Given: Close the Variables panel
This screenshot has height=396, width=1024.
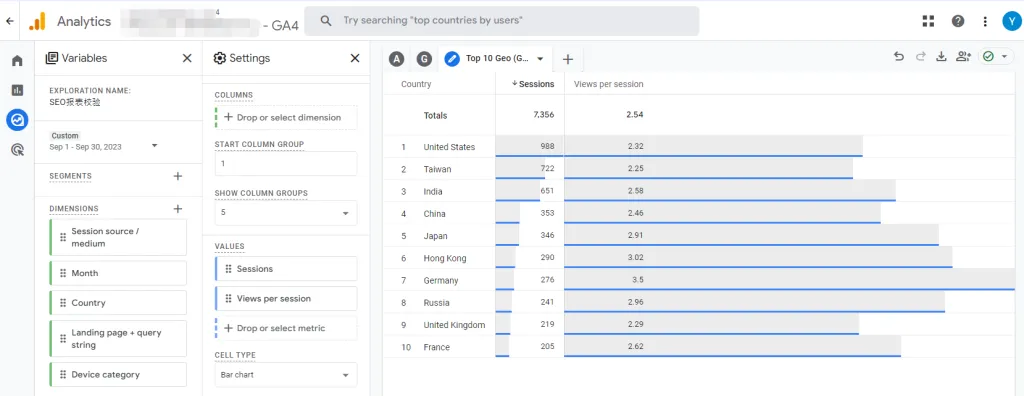Looking at the screenshot, I should click(x=187, y=58).
